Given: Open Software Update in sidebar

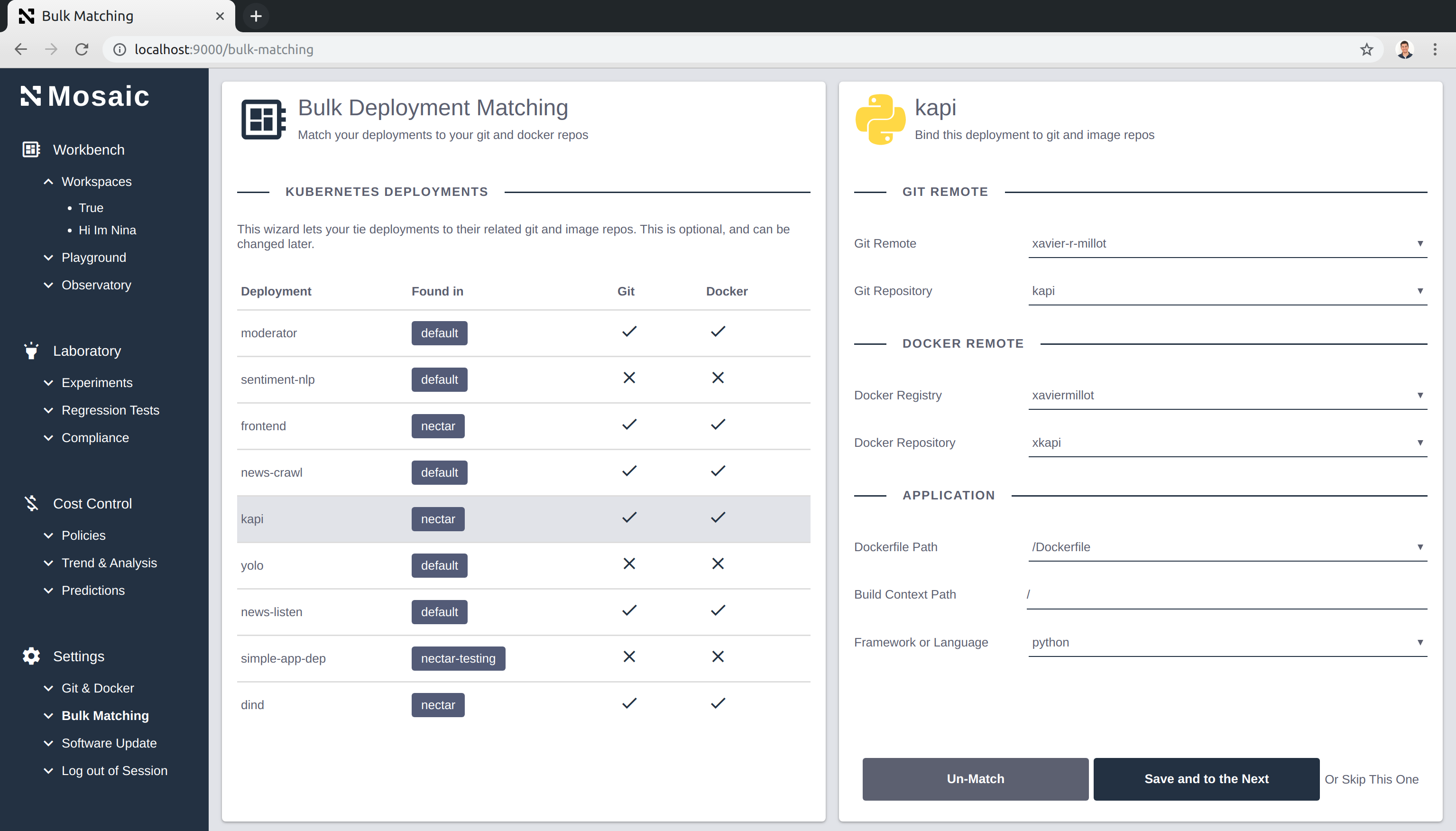Looking at the screenshot, I should (x=109, y=743).
